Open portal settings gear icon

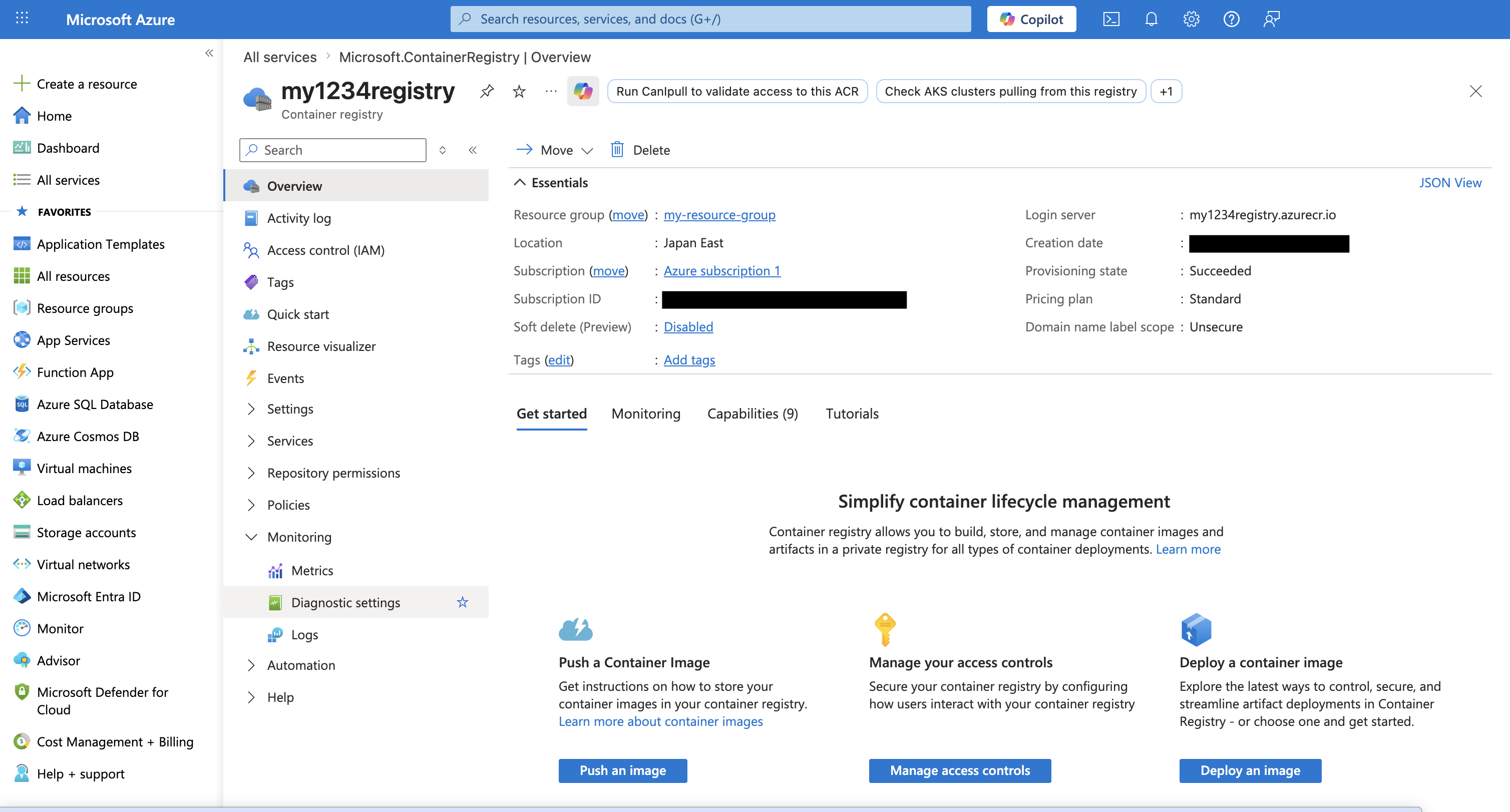pos(1191,20)
